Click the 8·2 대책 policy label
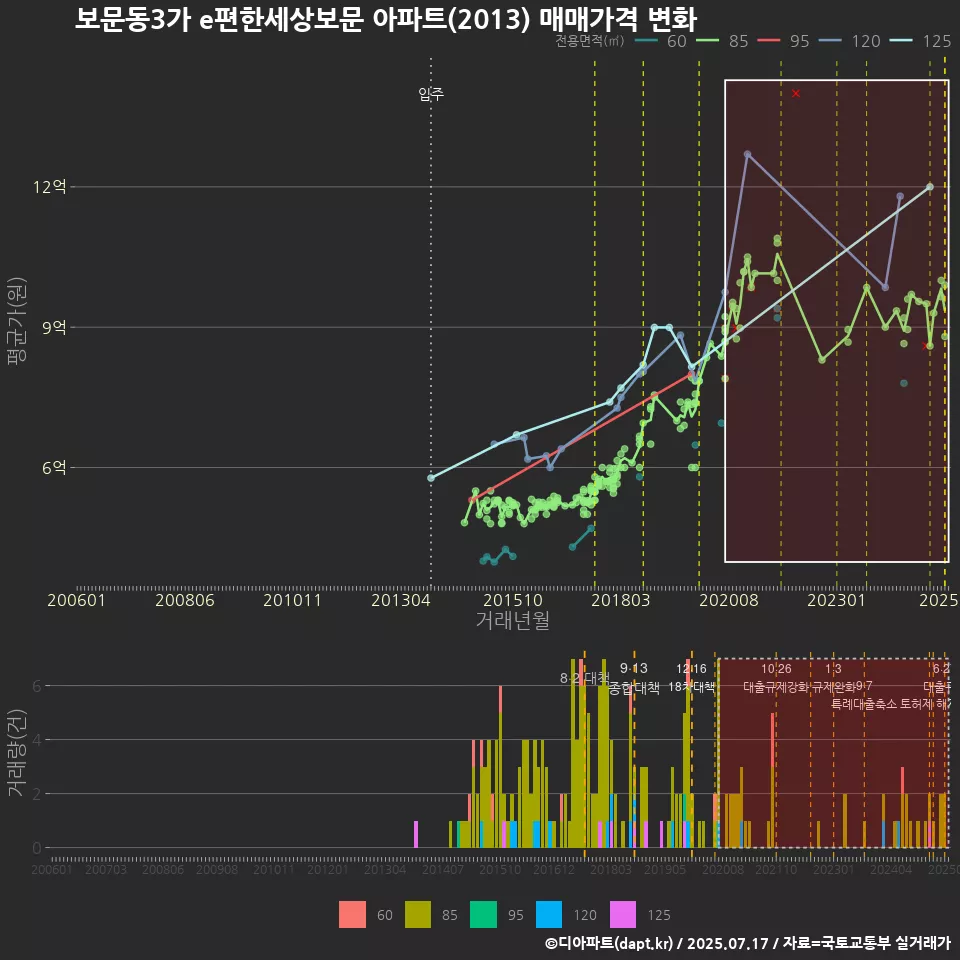The image size is (960, 960). coord(585,678)
